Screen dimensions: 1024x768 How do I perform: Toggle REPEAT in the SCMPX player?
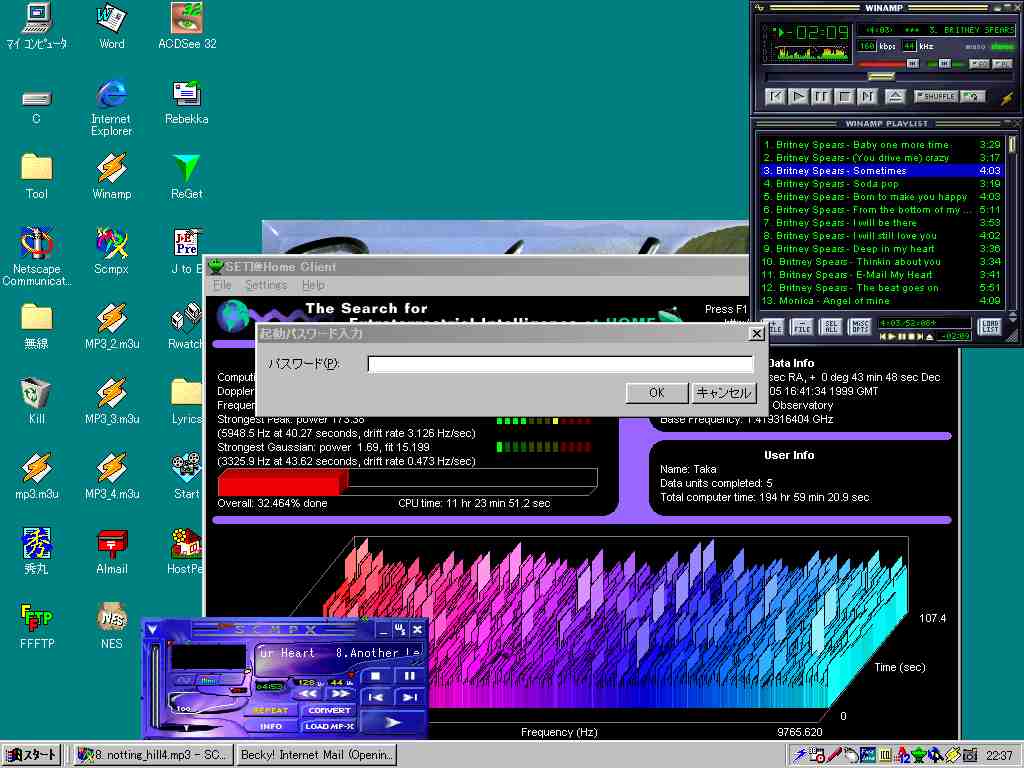(x=270, y=711)
